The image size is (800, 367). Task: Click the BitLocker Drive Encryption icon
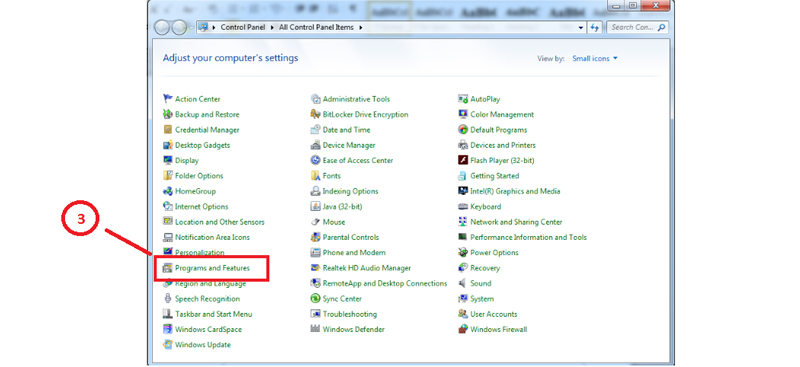315,114
